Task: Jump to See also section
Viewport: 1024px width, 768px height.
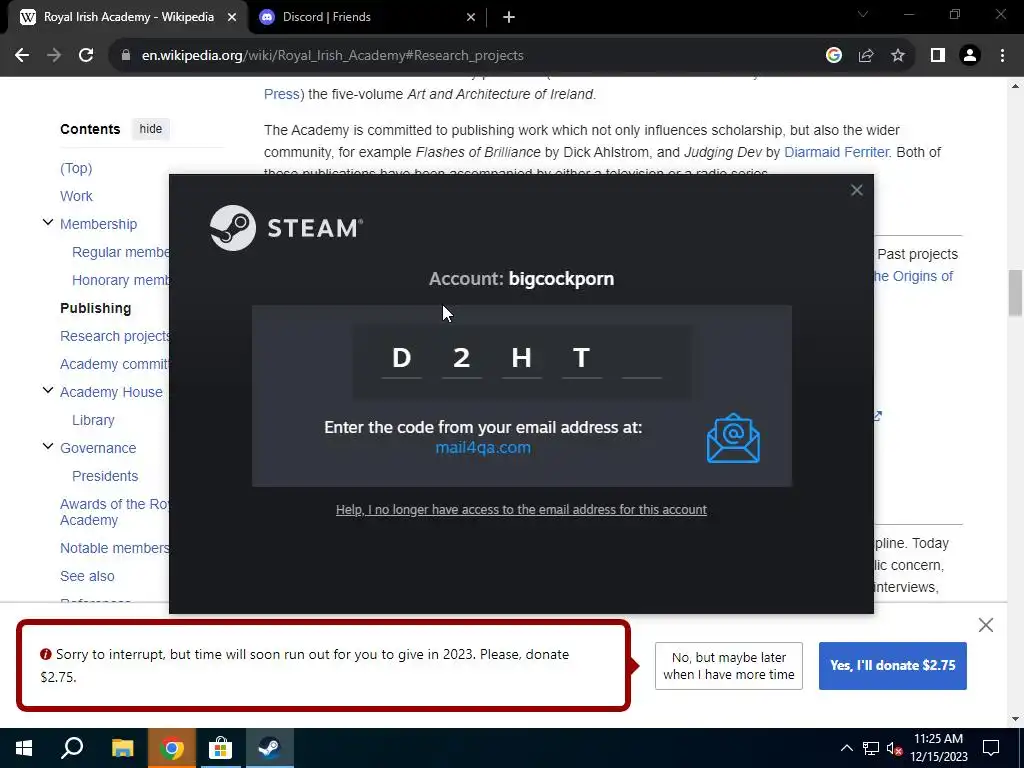Action: tap(87, 576)
